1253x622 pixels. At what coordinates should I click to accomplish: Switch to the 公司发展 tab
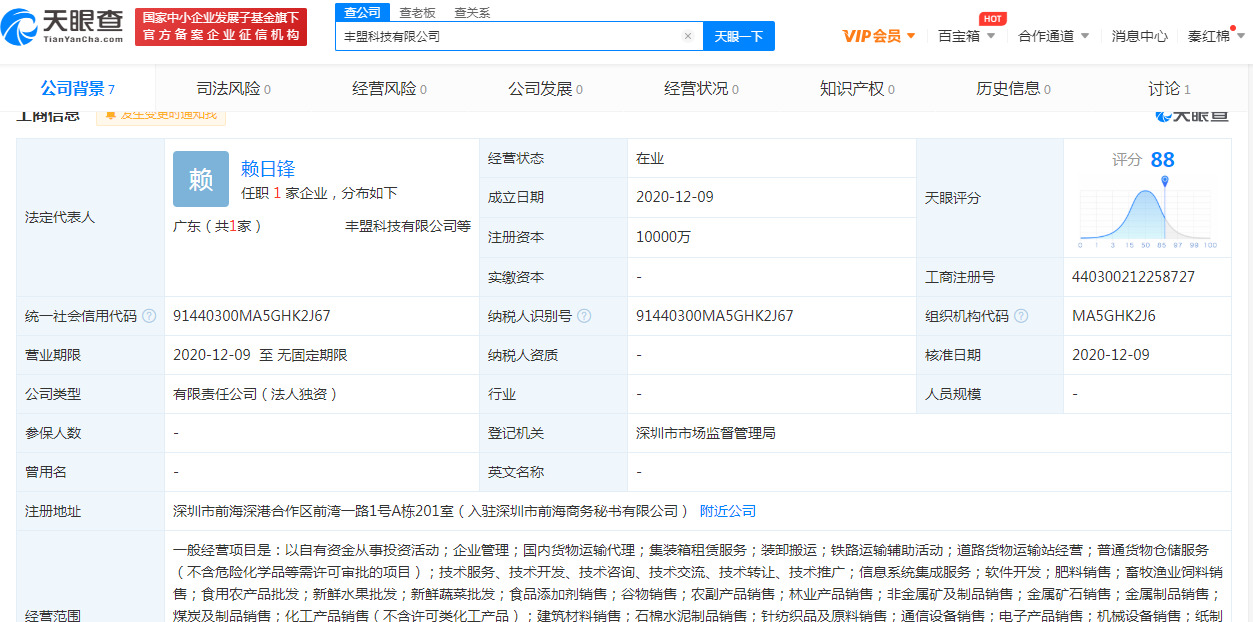(x=545, y=89)
